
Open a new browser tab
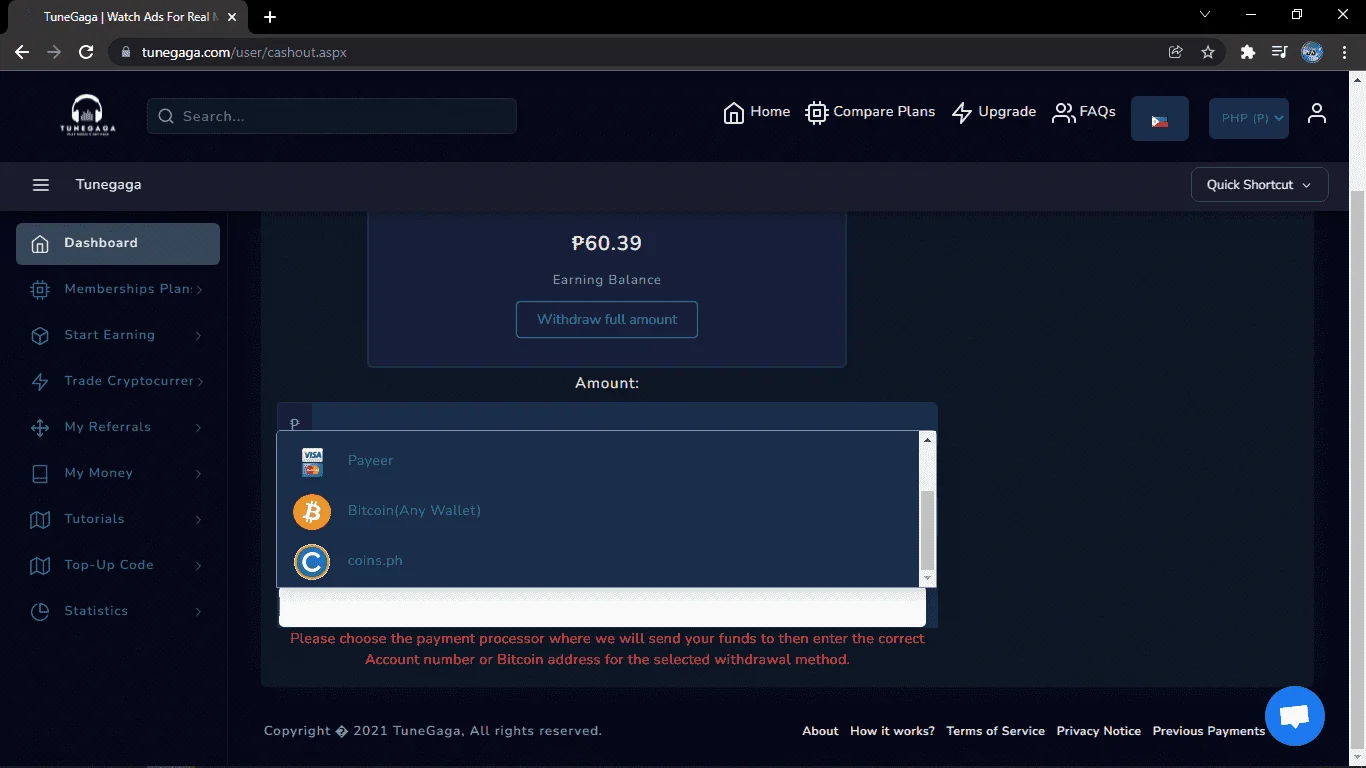pos(270,17)
